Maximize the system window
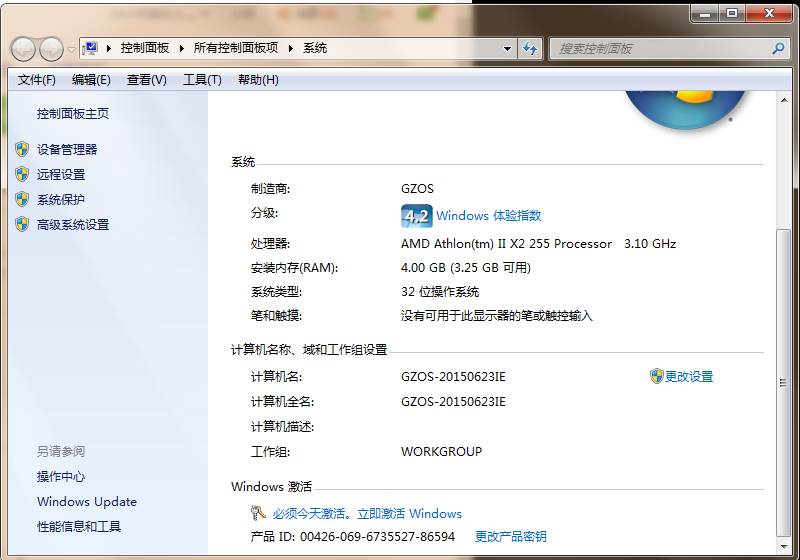Image resolution: width=800 pixels, height=560 pixels. coord(732,13)
